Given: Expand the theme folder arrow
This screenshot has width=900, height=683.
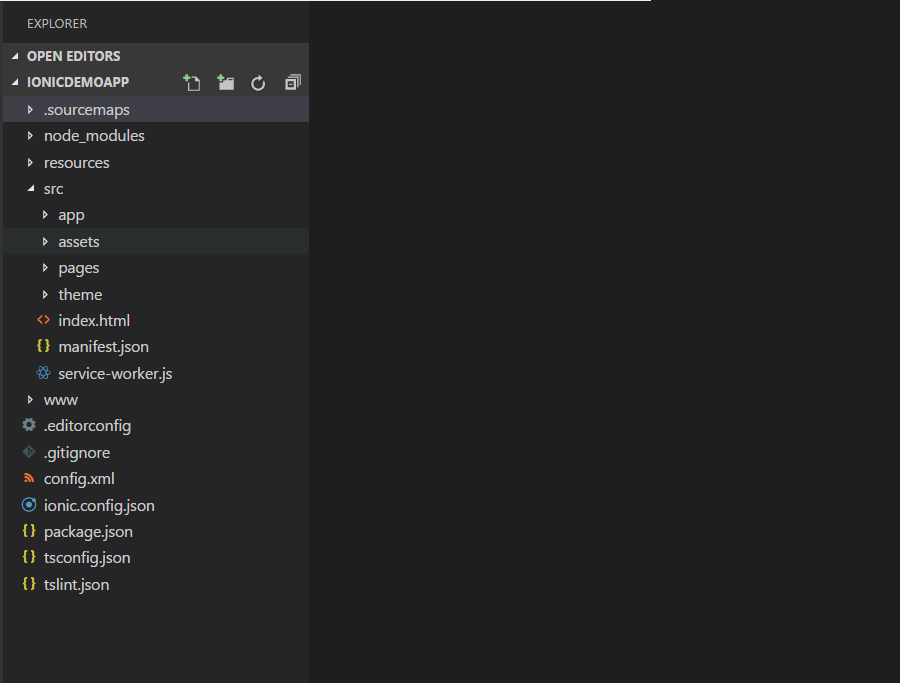Looking at the screenshot, I should tap(45, 294).
